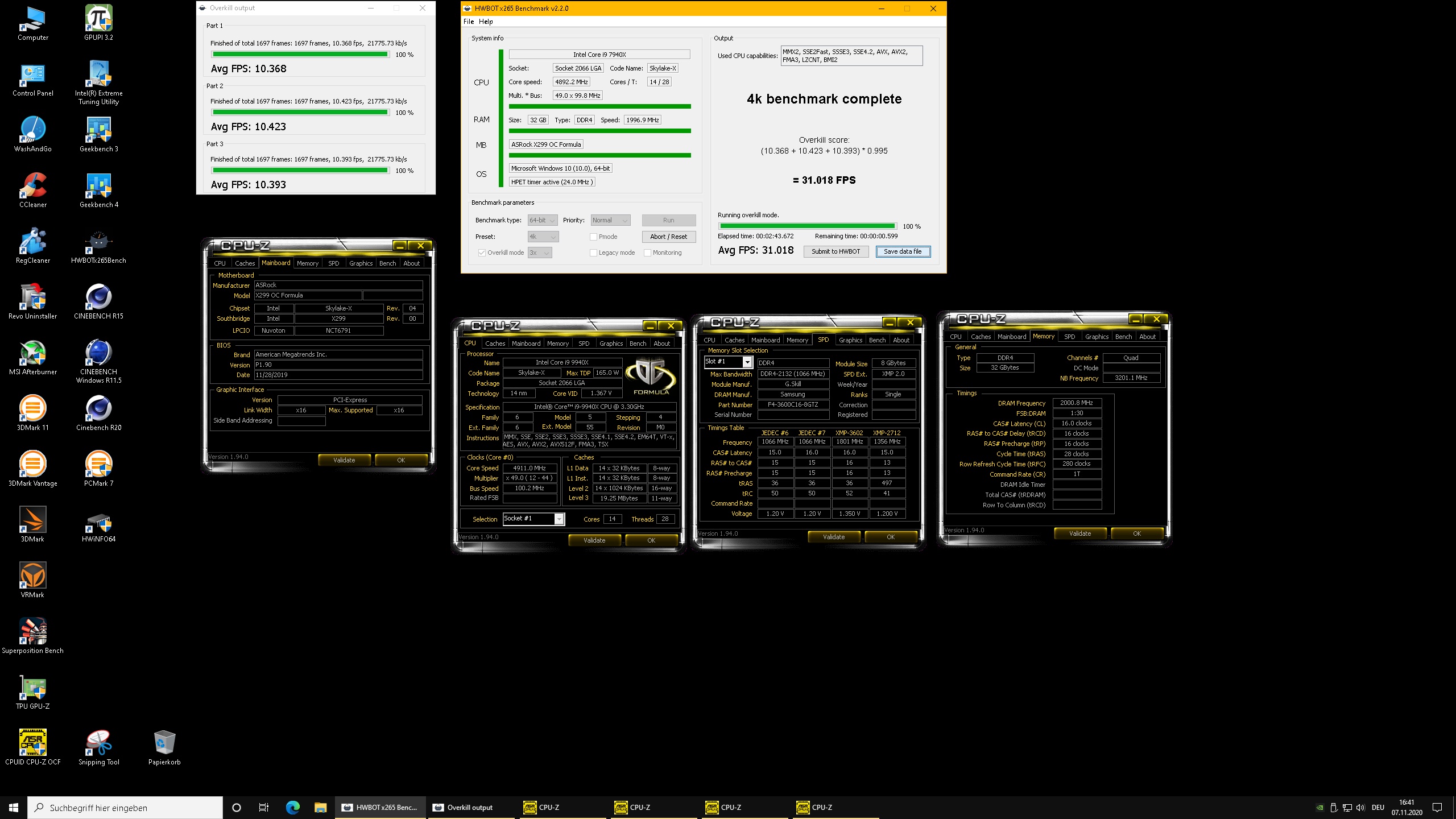Expand the Slot #1 memory slot dropdown

748,362
